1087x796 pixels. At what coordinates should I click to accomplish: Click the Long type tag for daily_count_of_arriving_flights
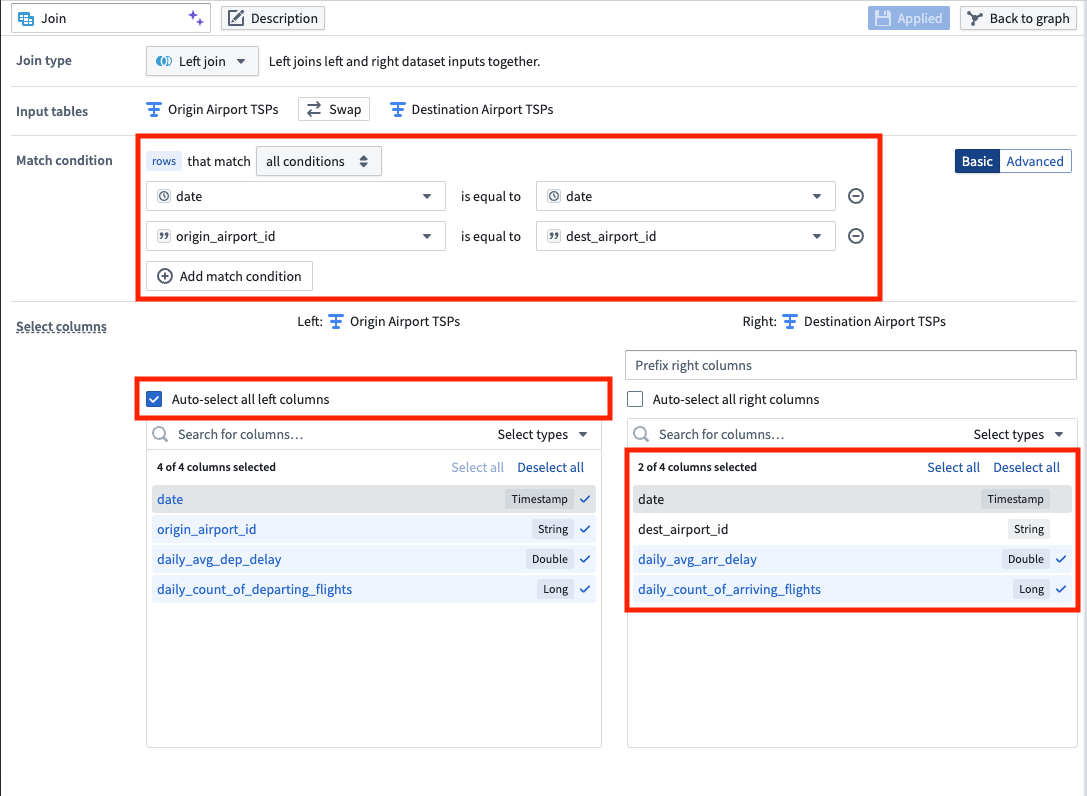click(x=1032, y=589)
